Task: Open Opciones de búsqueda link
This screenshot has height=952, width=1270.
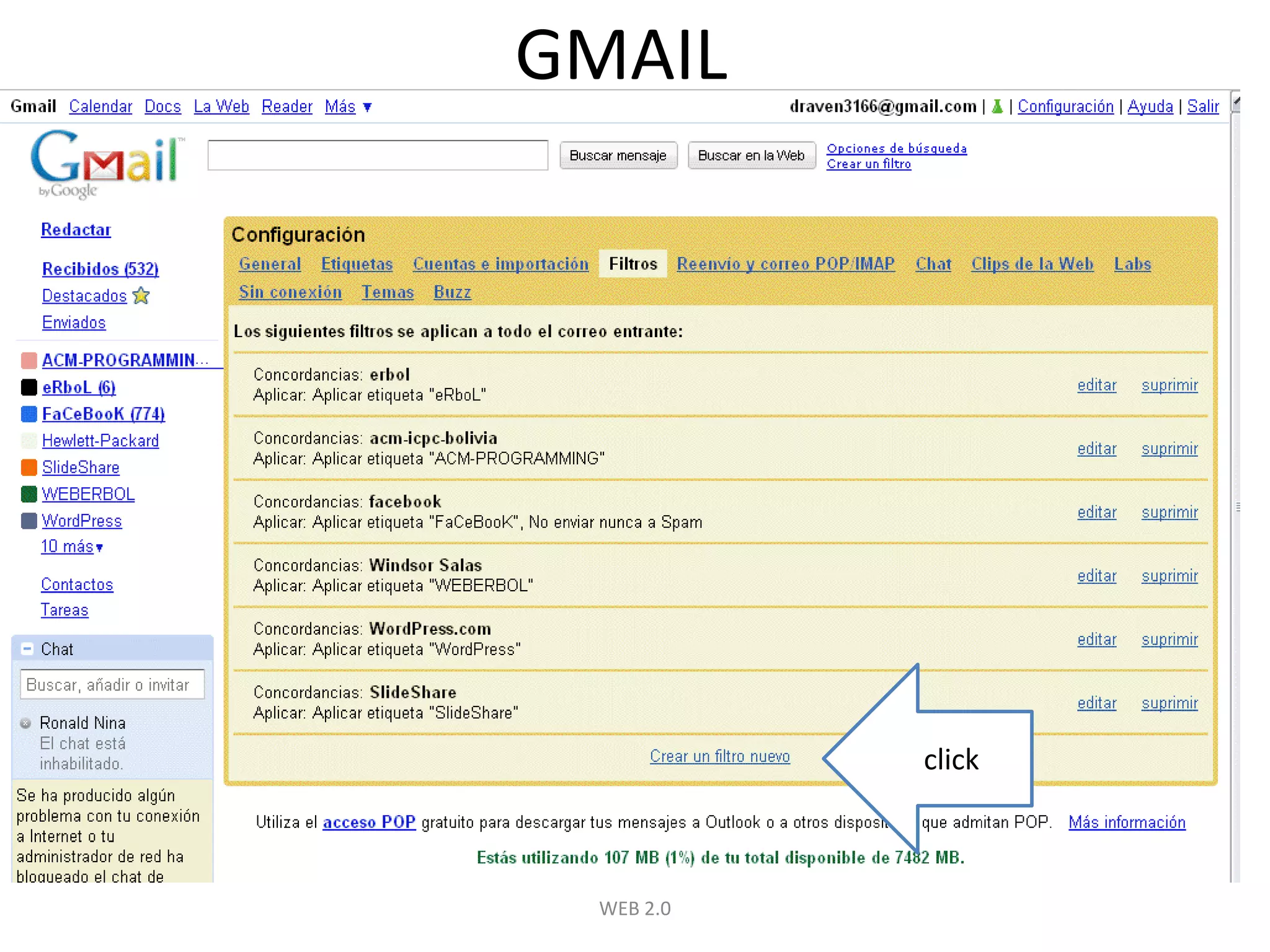Action: (897, 148)
